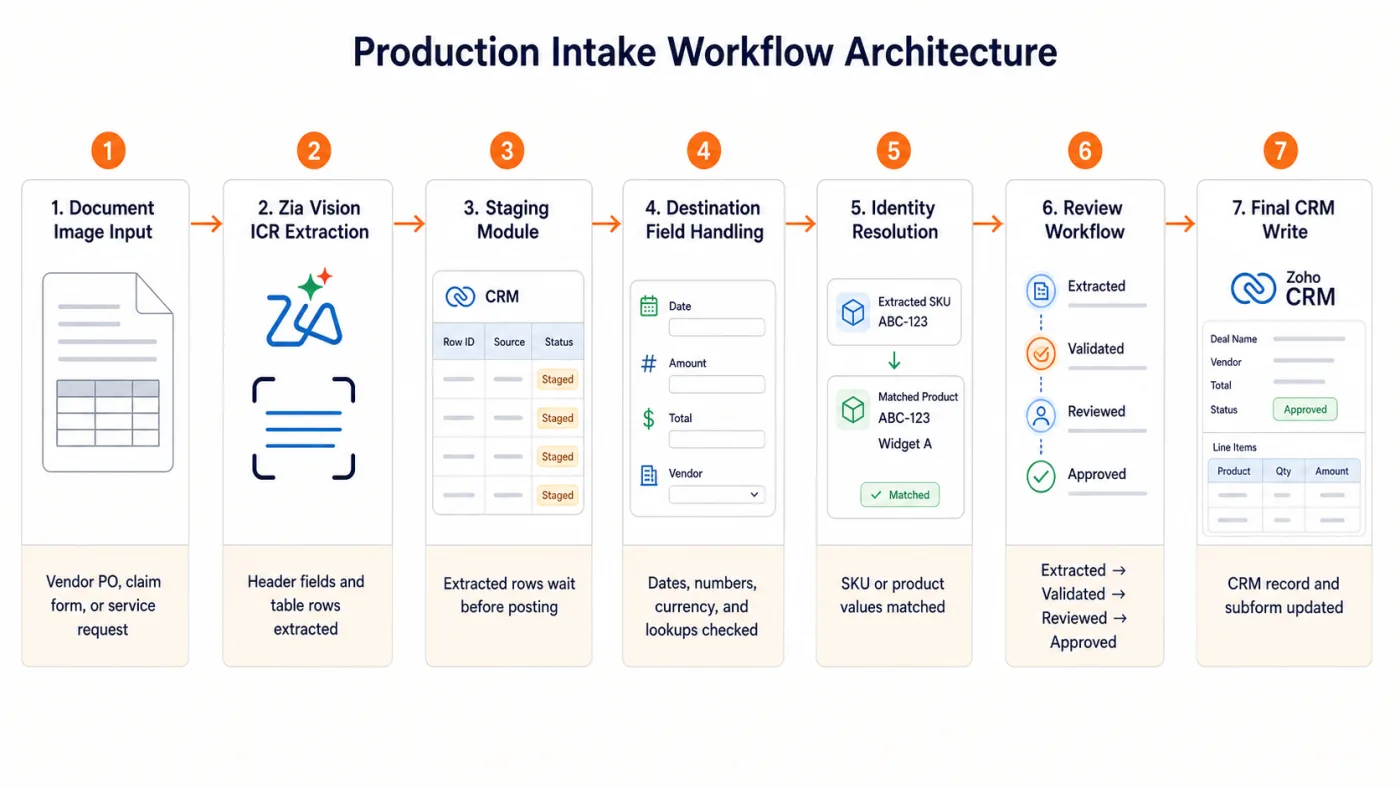Click the Qty column header
Screen dimensions: 1400x788
pos(1283,471)
